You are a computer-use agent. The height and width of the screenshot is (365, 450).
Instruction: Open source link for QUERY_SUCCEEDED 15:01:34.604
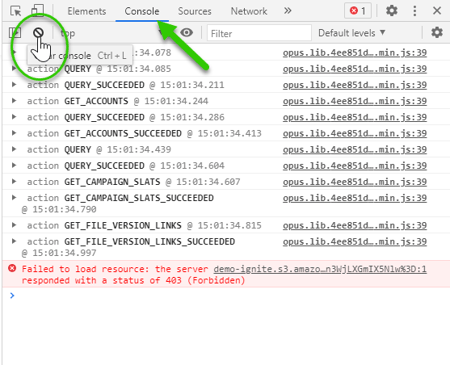pos(355,166)
